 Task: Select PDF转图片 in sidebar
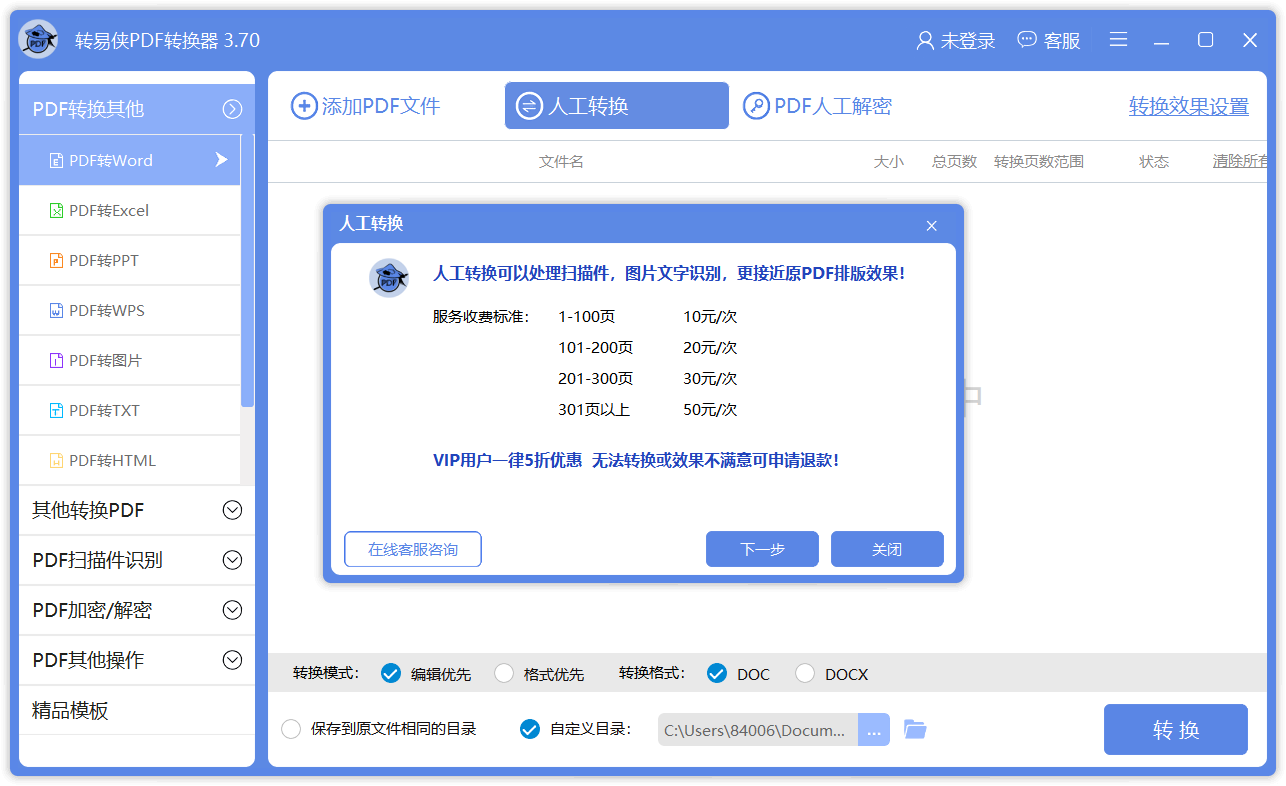point(130,360)
